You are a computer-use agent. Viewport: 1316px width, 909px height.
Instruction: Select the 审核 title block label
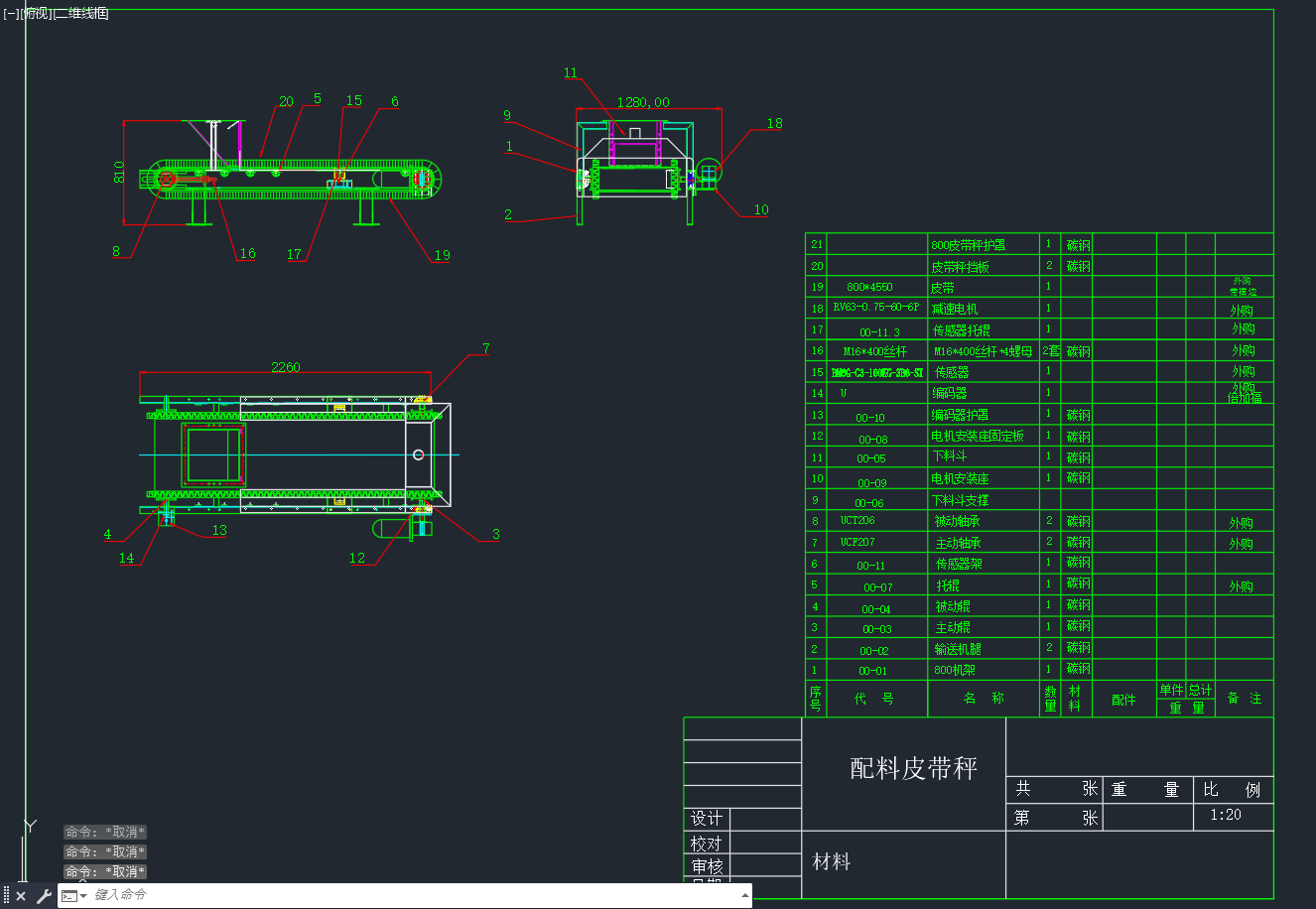point(707,866)
